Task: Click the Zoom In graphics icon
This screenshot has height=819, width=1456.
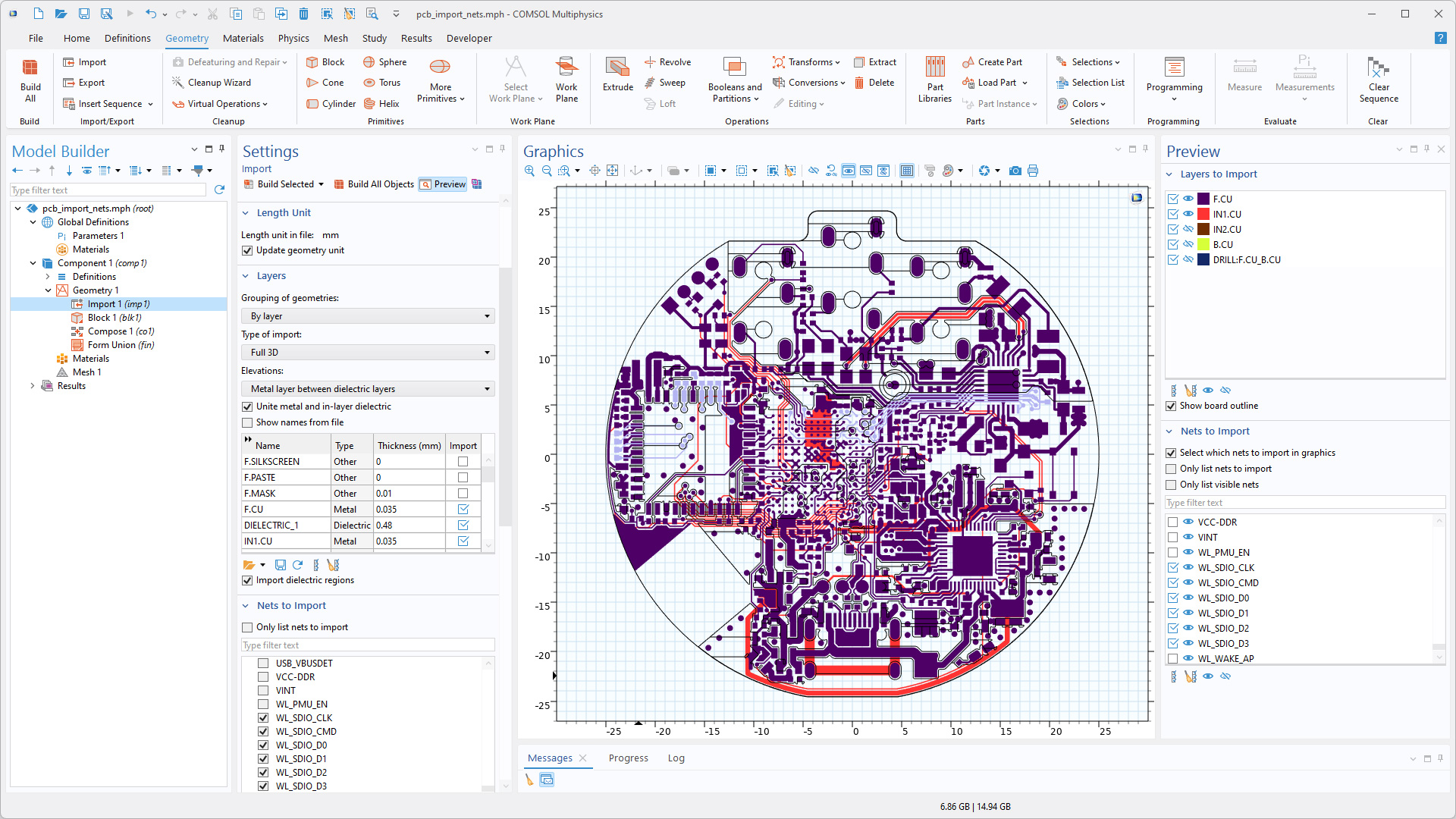Action: (529, 171)
